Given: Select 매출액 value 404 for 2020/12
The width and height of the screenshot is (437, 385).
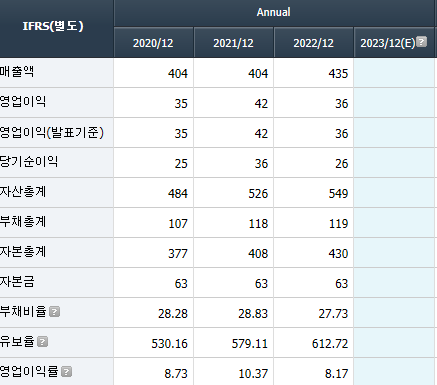Looking at the screenshot, I should click(178, 74).
